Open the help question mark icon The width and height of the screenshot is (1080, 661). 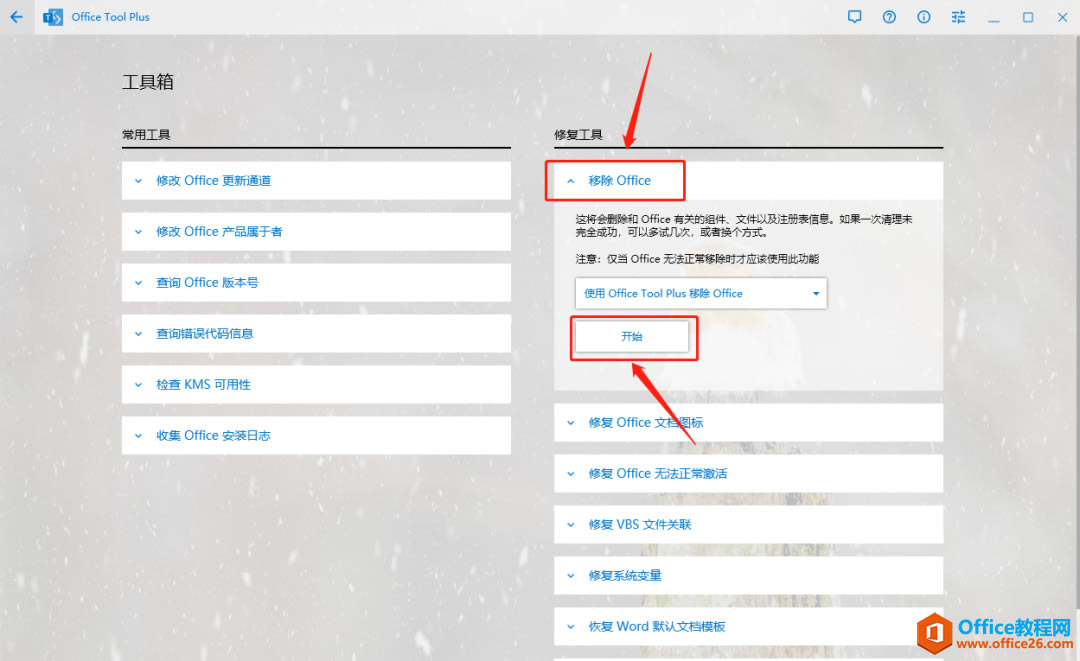pos(889,17)
